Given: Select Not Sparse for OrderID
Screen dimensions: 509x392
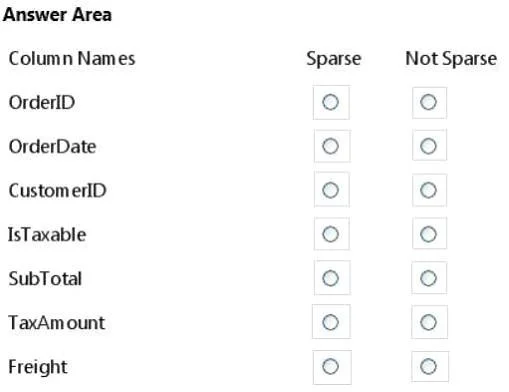Looking at the screenshot, I should click(428, 102).
